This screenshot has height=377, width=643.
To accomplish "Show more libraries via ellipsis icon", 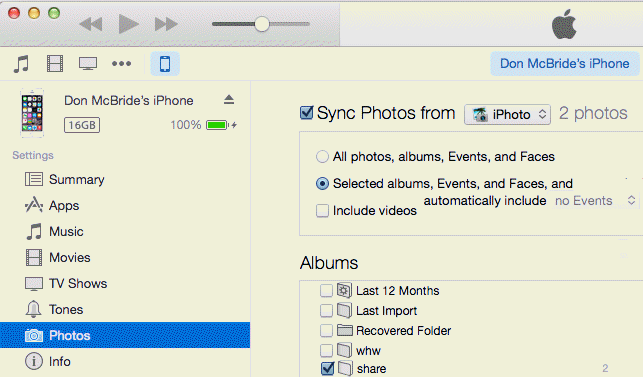I will 121,64.
